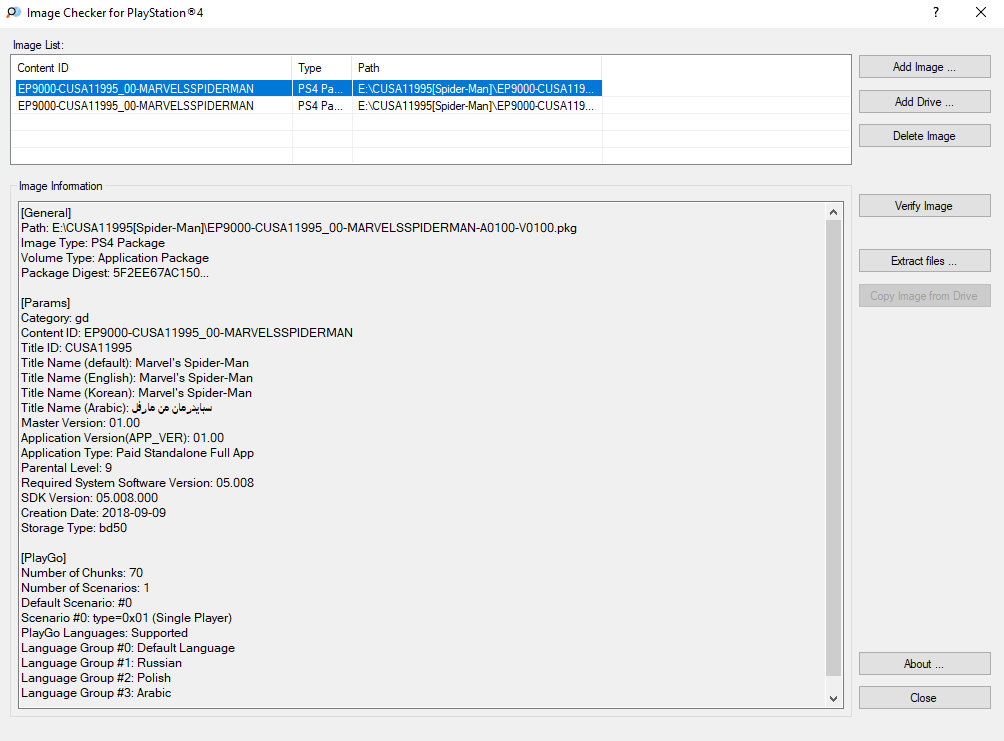Close the window with the X button
This screenshot has height=741, width=1004.
980,12
